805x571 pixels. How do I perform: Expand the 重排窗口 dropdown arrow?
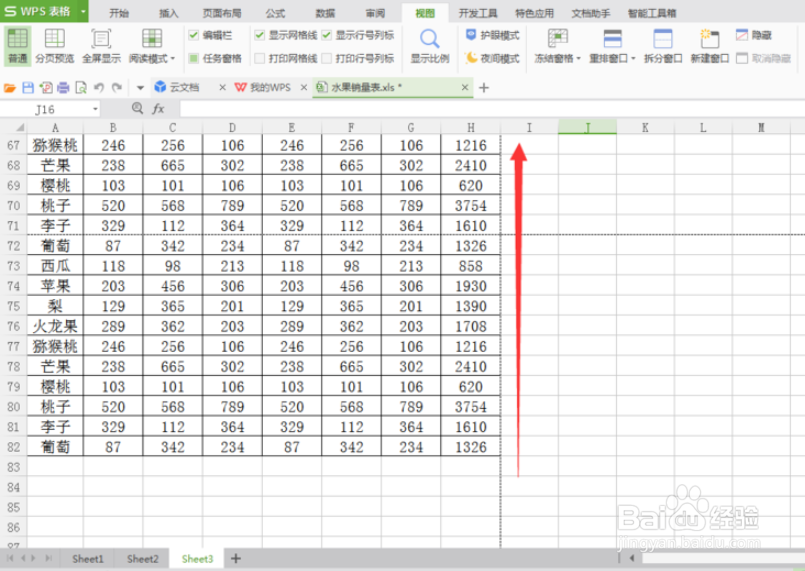[633, 59]
